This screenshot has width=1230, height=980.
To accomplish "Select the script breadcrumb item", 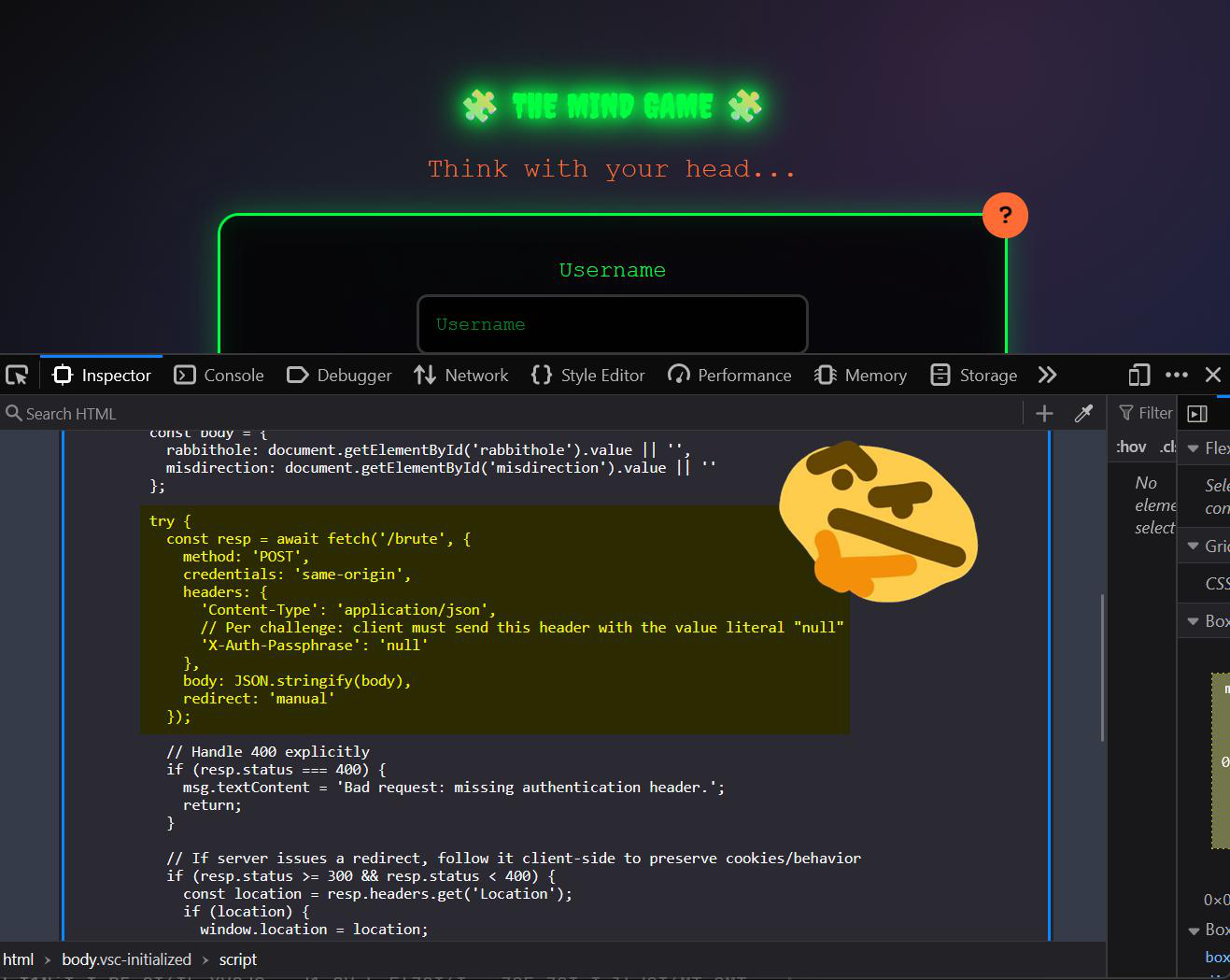I will point(237,959).
